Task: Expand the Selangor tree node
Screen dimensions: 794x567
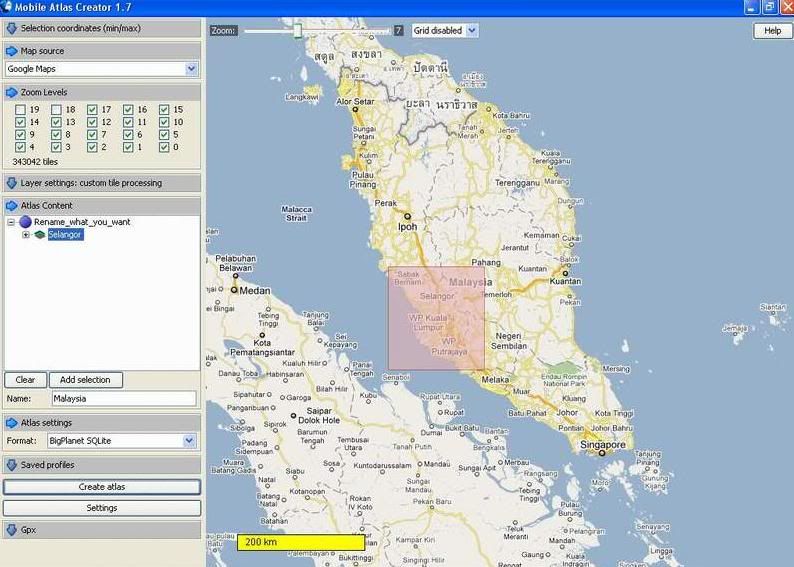Action: 26,235
